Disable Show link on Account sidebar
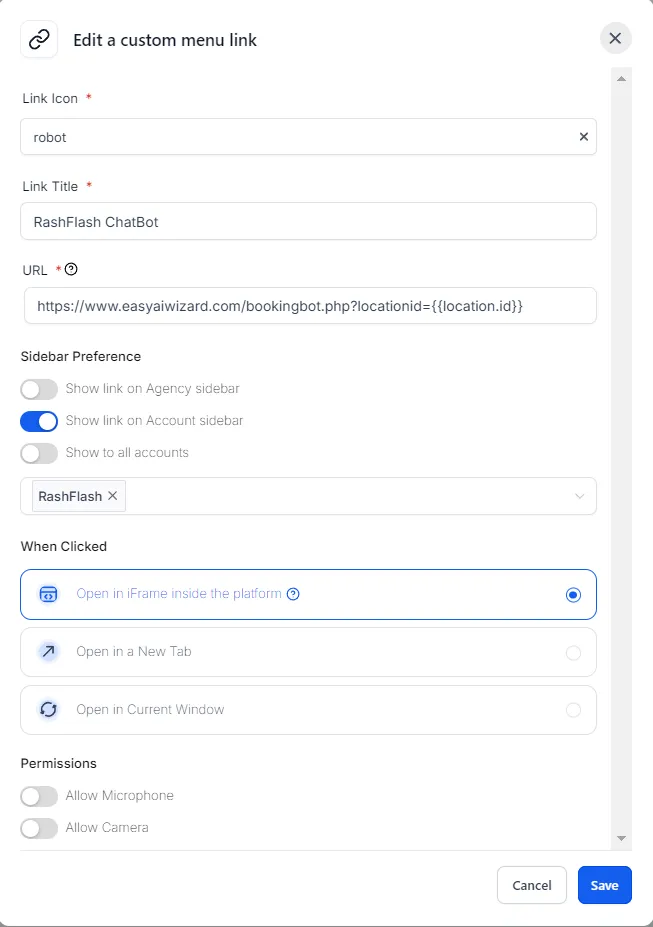 tap(39, 421)
